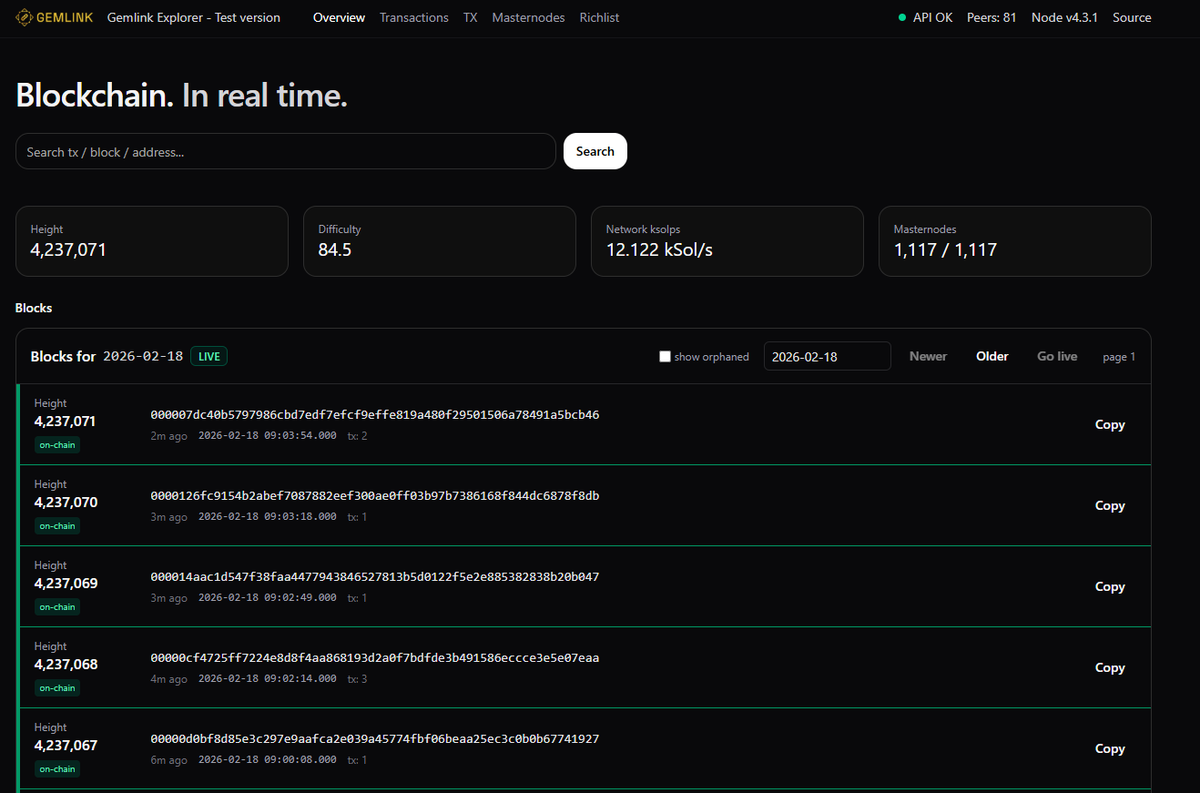Click the 2m ago label
Screen dimensions: 1200x793
(168, 436)
